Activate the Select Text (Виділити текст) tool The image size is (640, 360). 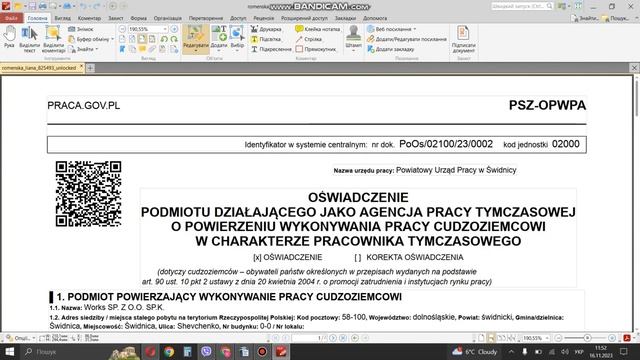point(29,39)
